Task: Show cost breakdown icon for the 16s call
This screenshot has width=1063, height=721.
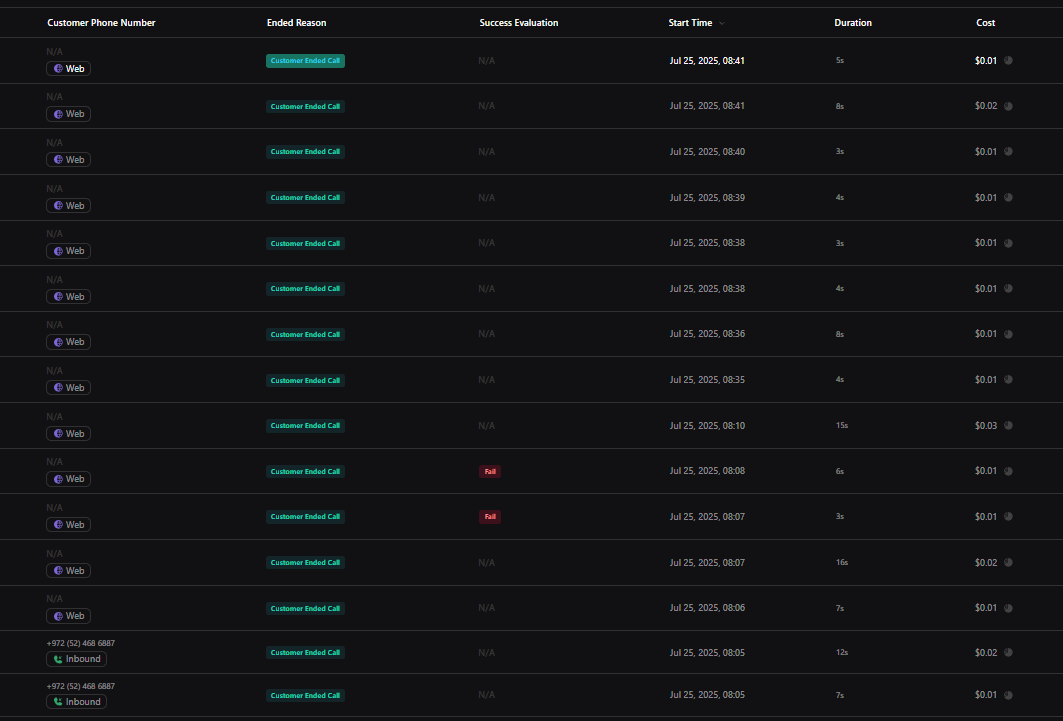Action: pyautogui.click(x=1008, y=563)
